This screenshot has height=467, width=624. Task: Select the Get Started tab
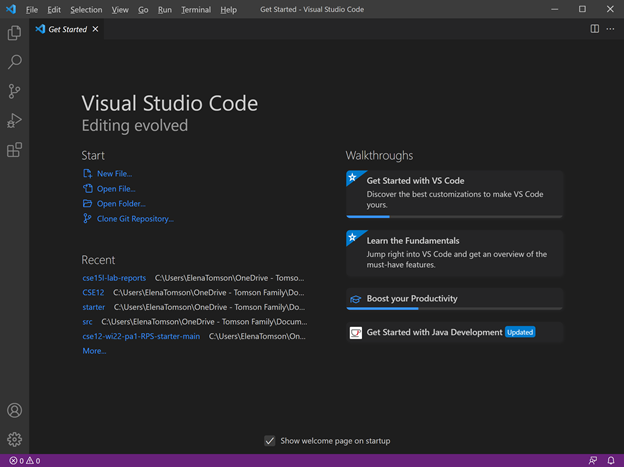pyautogui.click(x=67, y=29)
